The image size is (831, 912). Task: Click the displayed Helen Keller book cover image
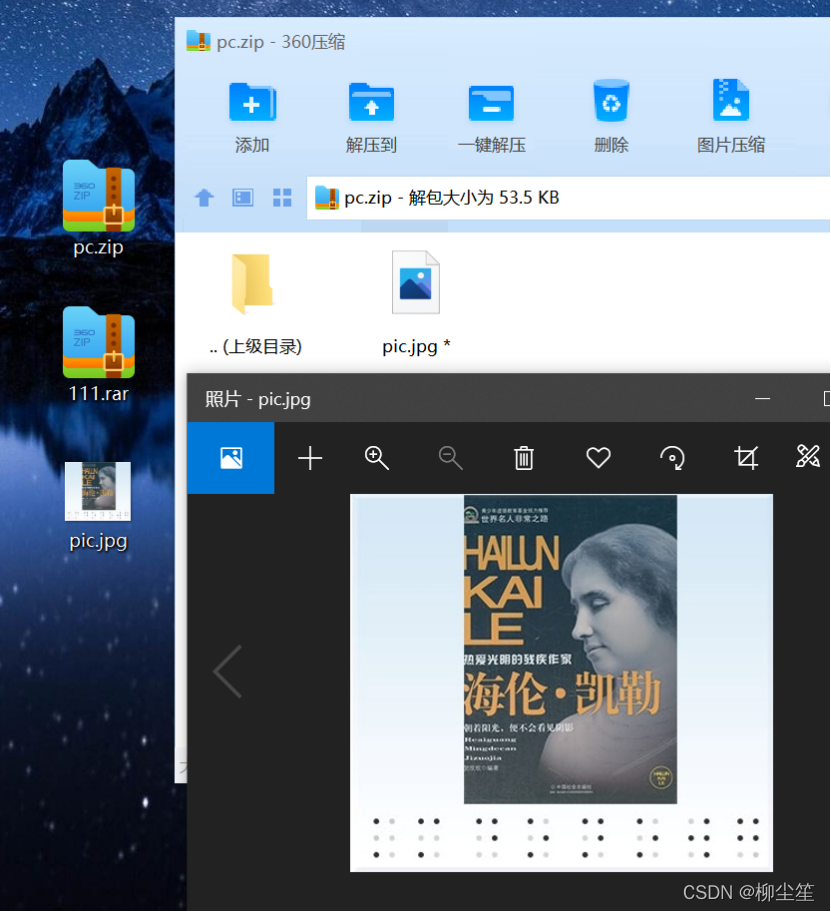[x=570, y=649]
